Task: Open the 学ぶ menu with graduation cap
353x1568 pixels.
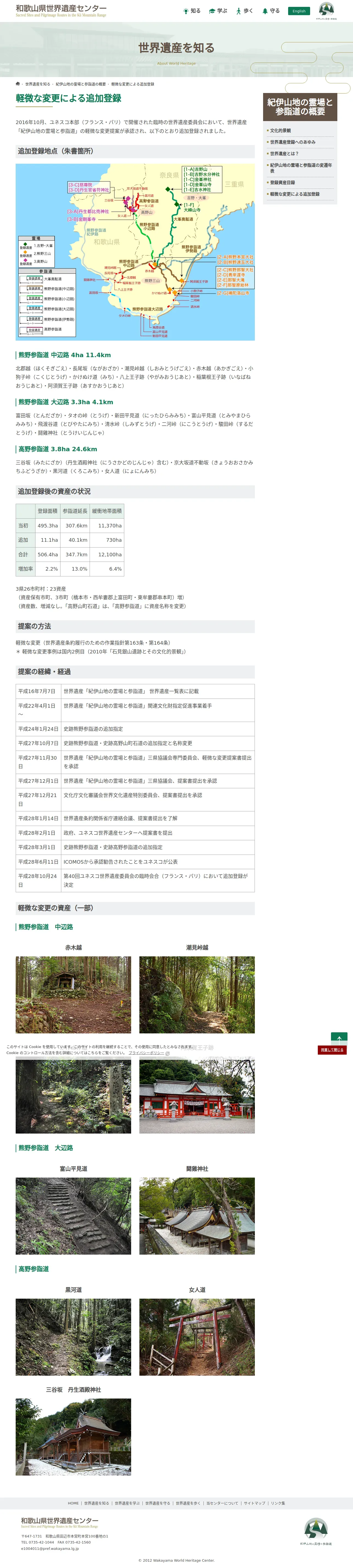Action: 218,11
